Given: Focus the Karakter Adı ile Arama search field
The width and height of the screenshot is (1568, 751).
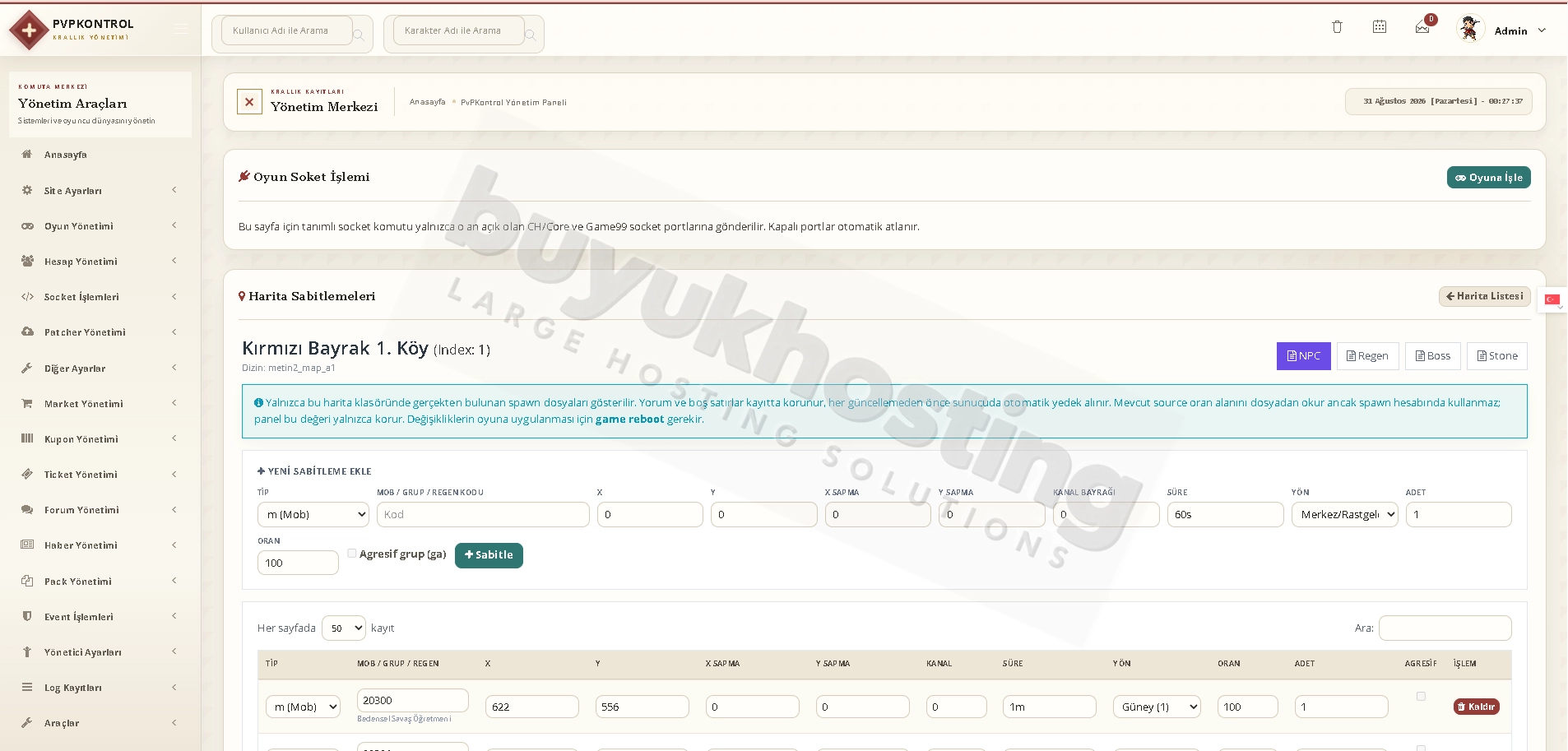Looking at the screenshot, I should (459, 30).
